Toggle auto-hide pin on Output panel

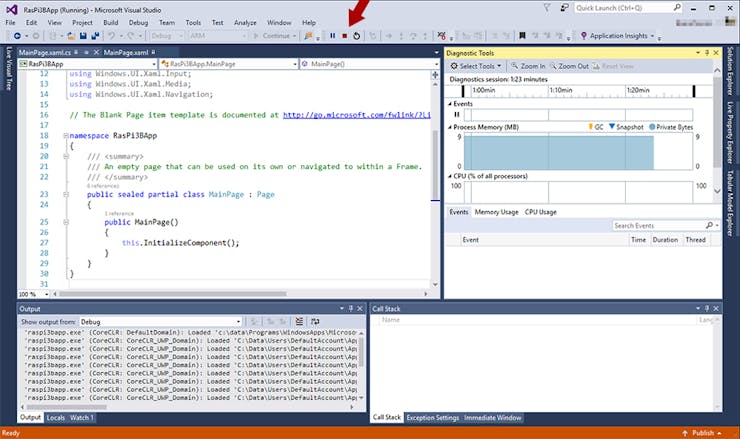tap(351, 308)
